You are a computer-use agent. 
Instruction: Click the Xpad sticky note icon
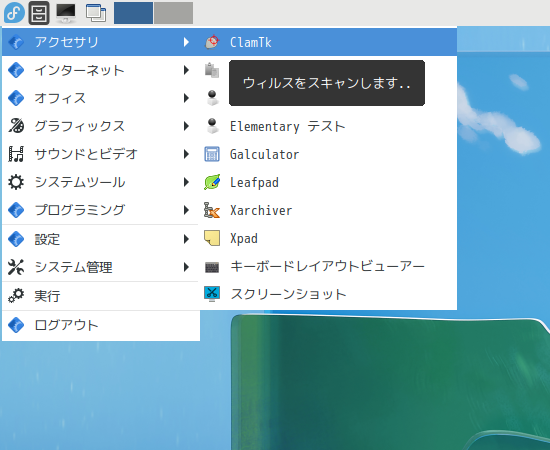[x=212, y=239]
